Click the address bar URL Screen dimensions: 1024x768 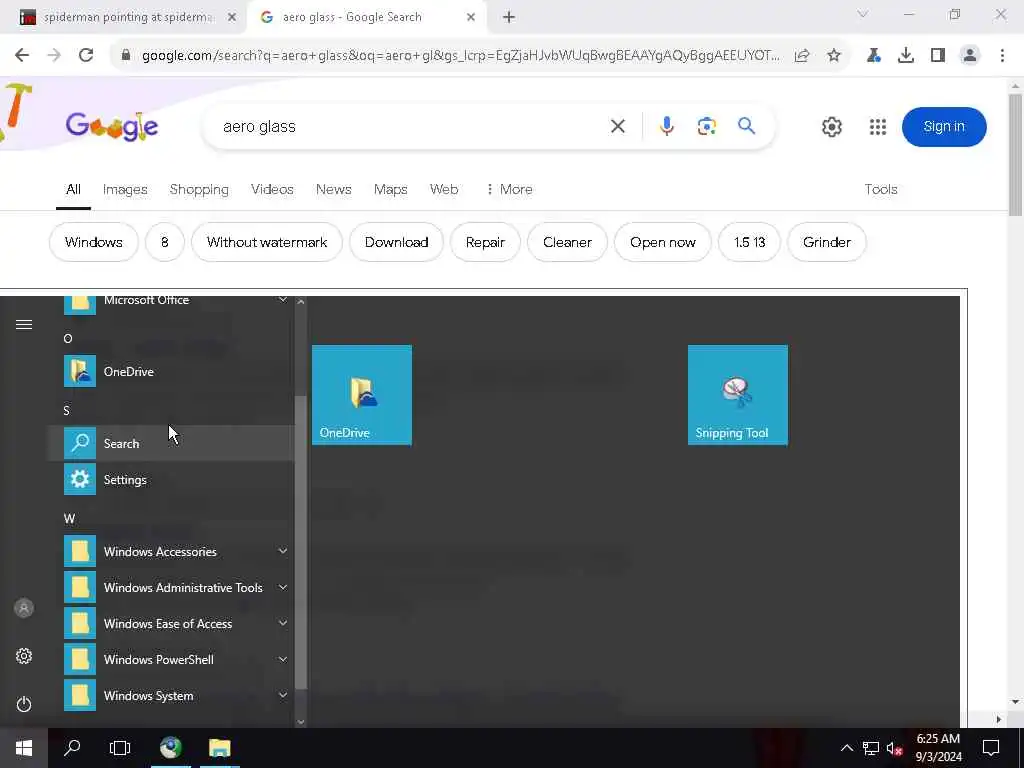pyautogui.click(x=460, y=56)
